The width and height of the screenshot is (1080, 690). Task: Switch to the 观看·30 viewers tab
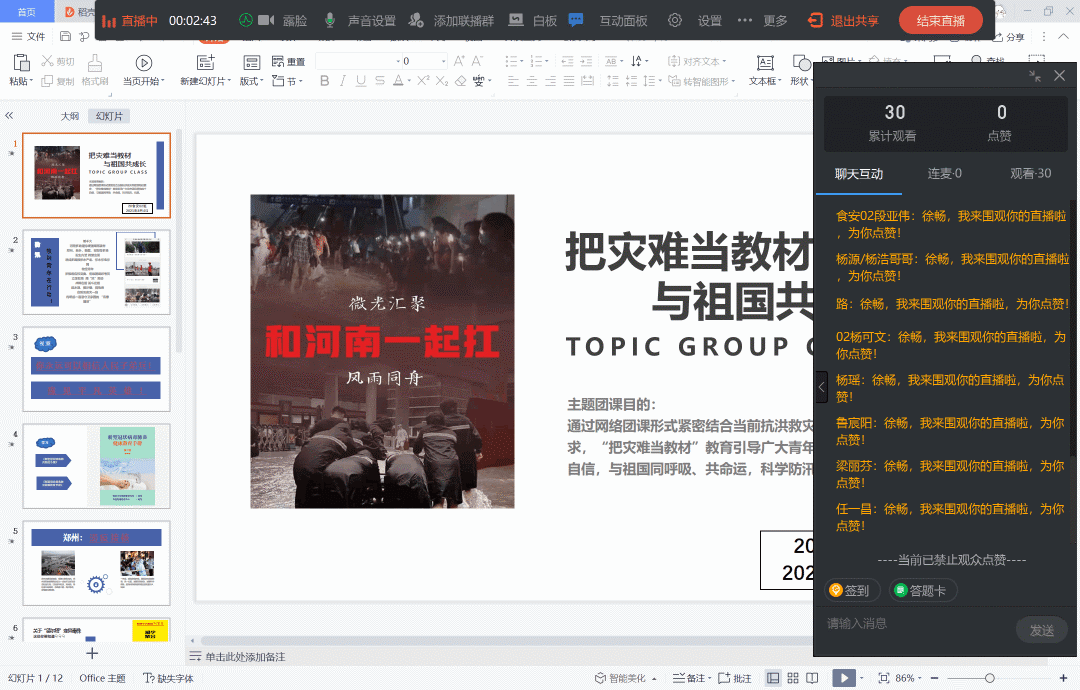tap(1030, 173)
